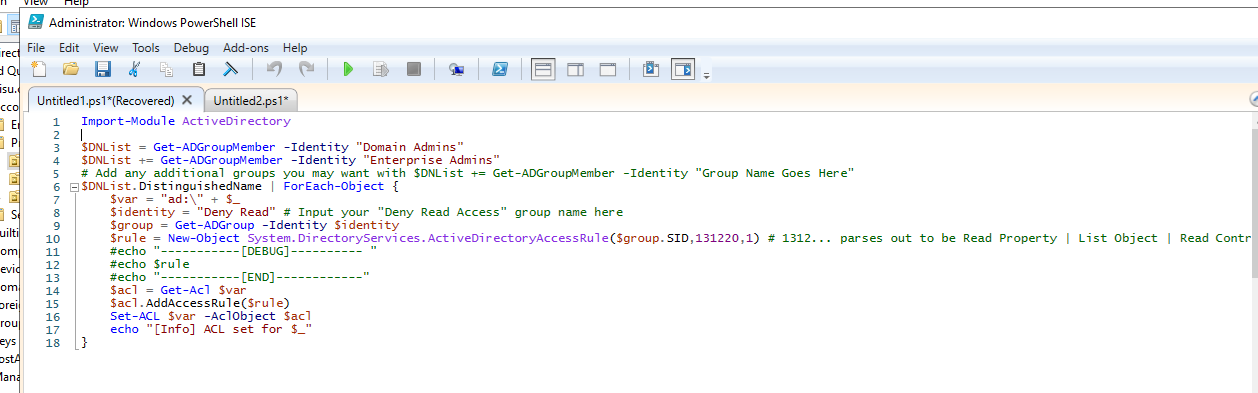Screen dimensions: 1258x393
Task: Undo last edit with the Undo arrow
Action: click(274, 69)
